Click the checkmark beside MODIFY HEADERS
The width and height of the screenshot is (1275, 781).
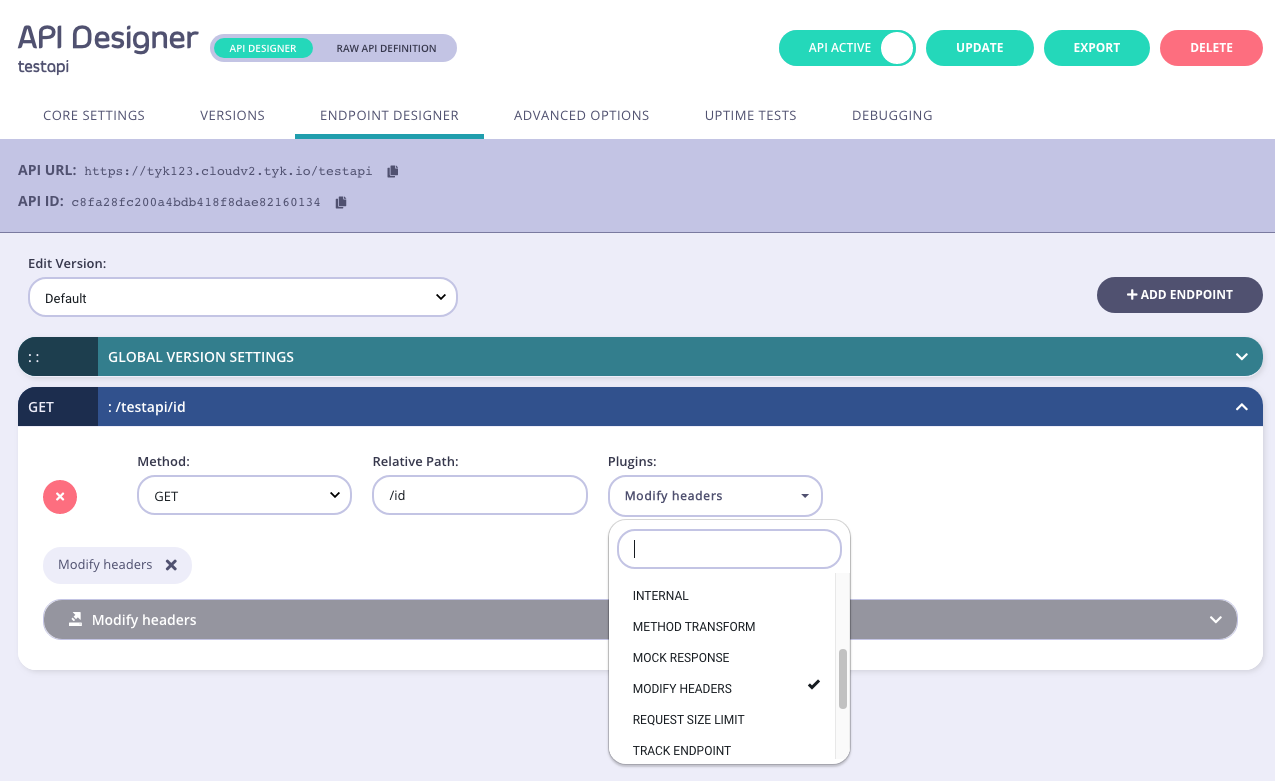click(x=813, y=684)
